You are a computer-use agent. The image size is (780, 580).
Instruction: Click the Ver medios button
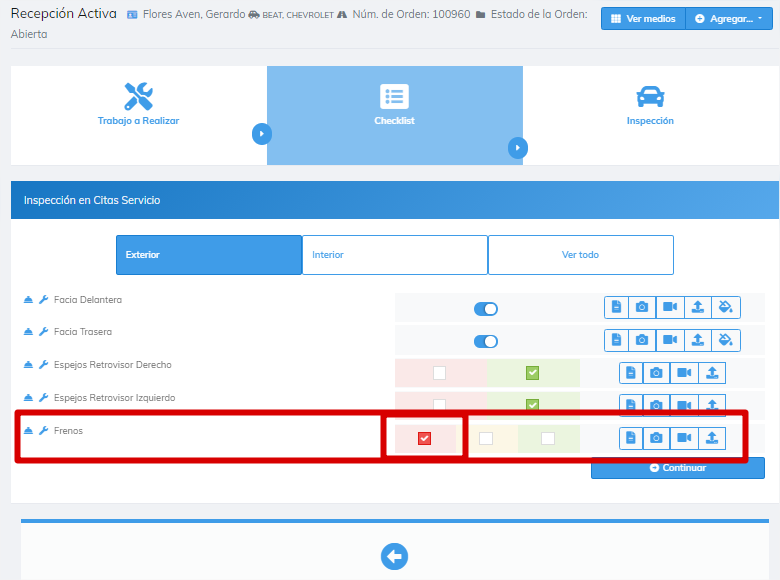click(x=643, y=19)
